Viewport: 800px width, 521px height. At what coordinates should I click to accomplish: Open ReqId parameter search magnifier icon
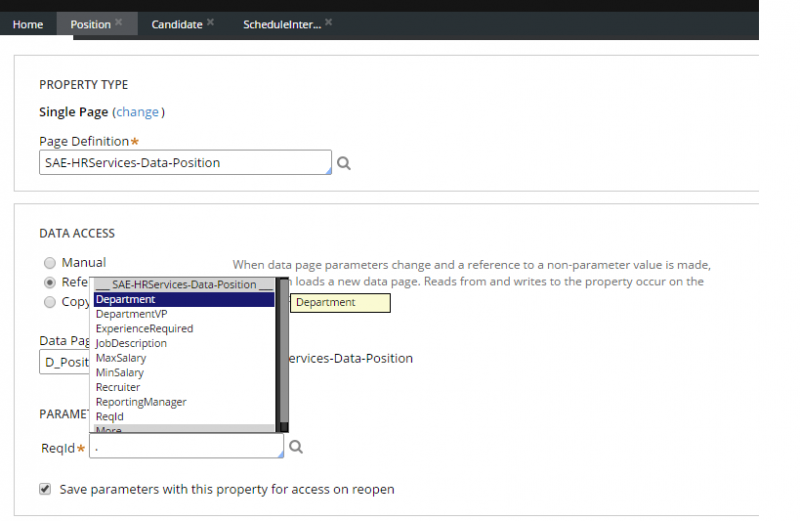(x=296, y=447)
